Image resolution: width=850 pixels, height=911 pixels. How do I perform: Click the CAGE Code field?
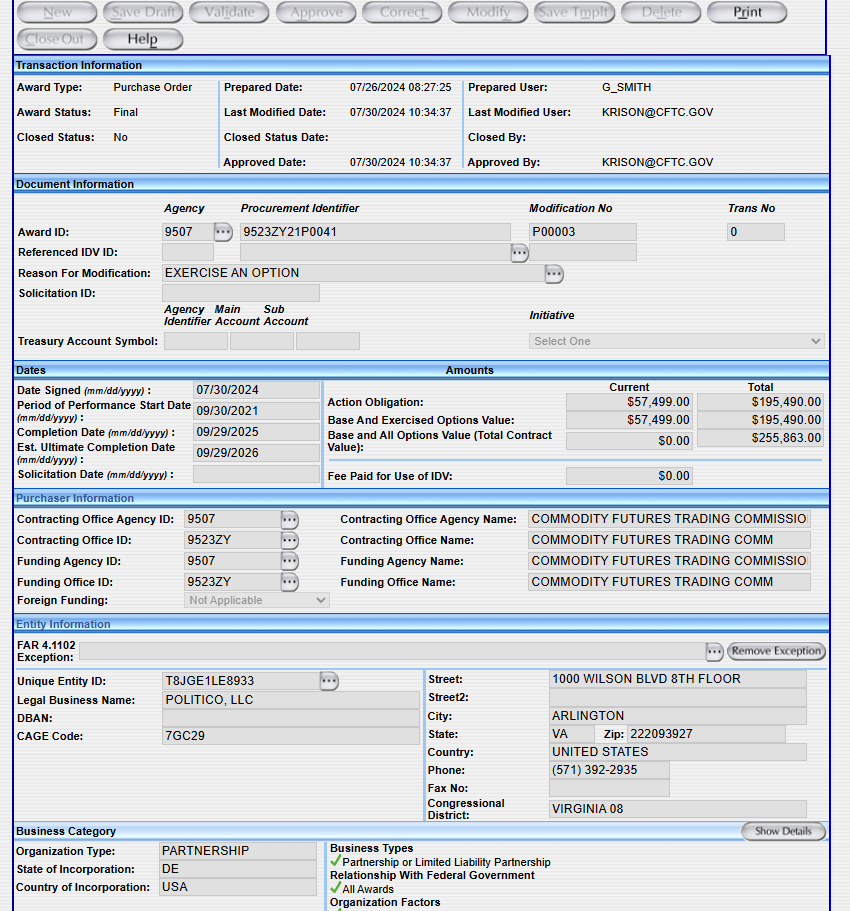[x=291, y=736]
